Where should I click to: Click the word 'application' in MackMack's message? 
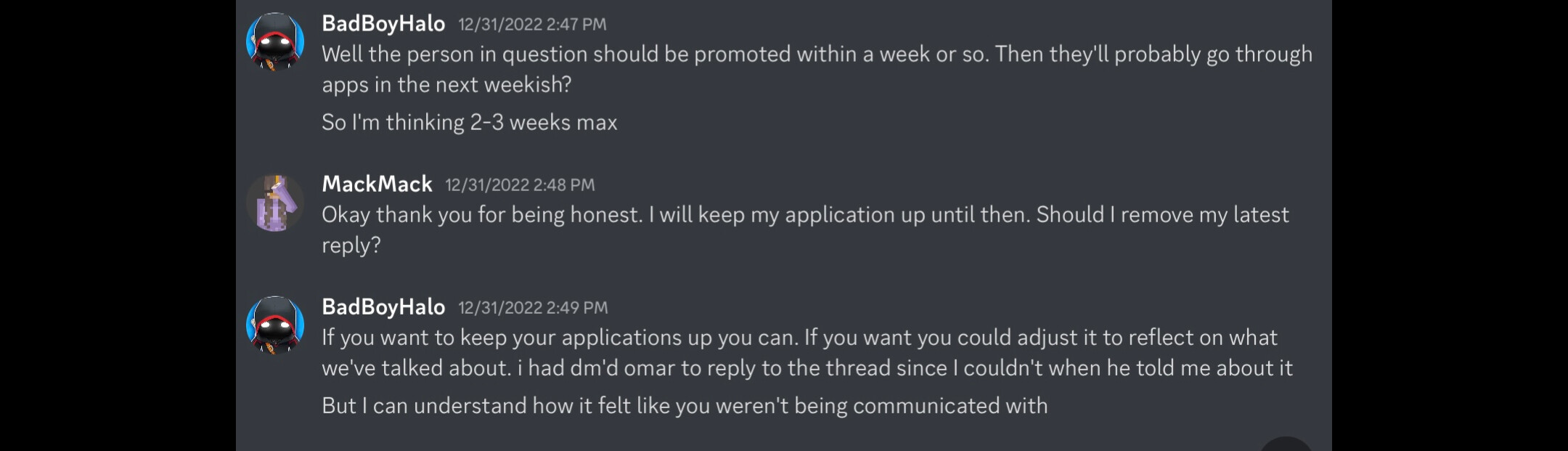841,216
